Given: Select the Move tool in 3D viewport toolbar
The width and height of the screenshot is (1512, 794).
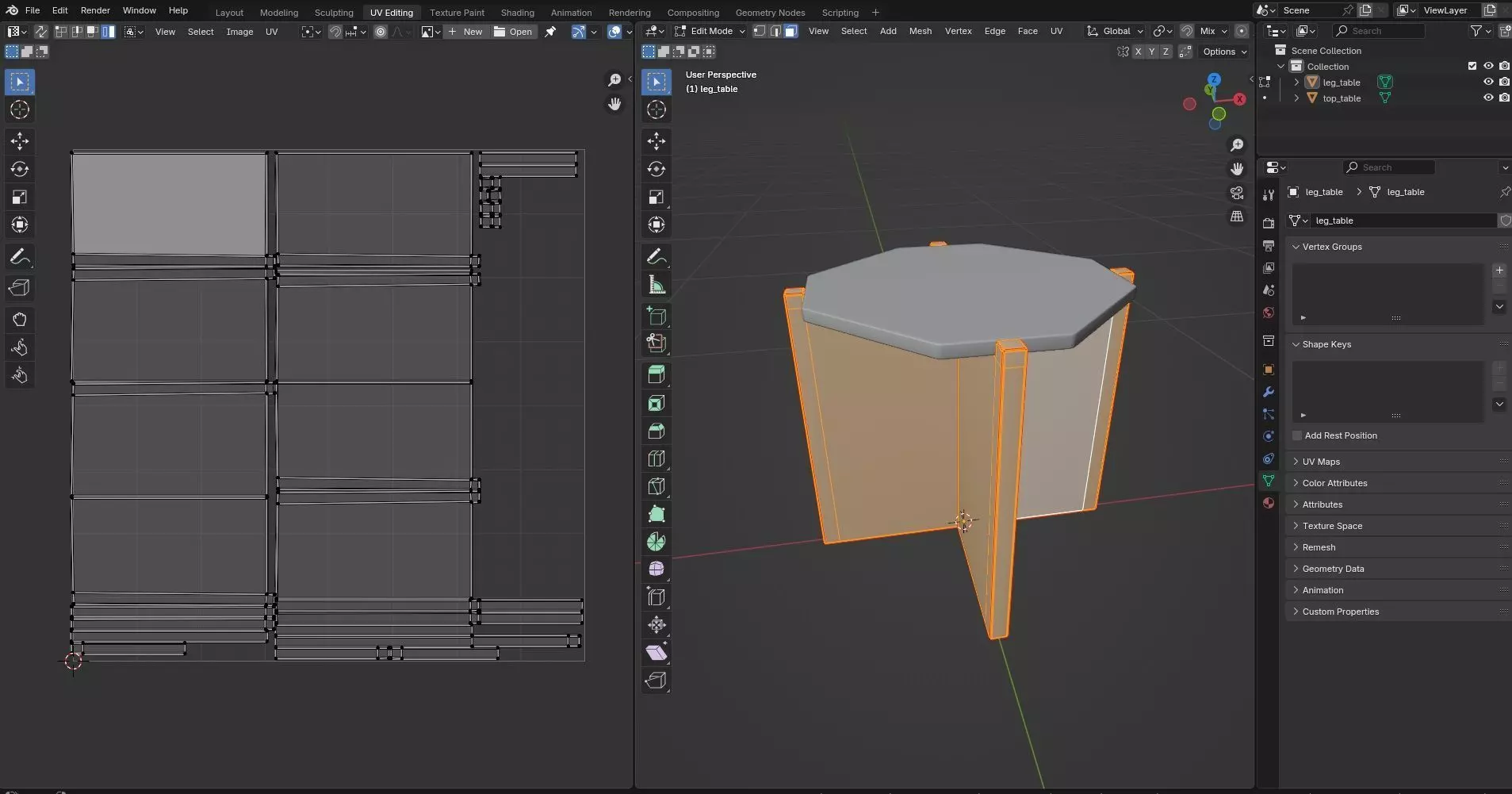Looking at the screenshot, I should tap(656, 141).
